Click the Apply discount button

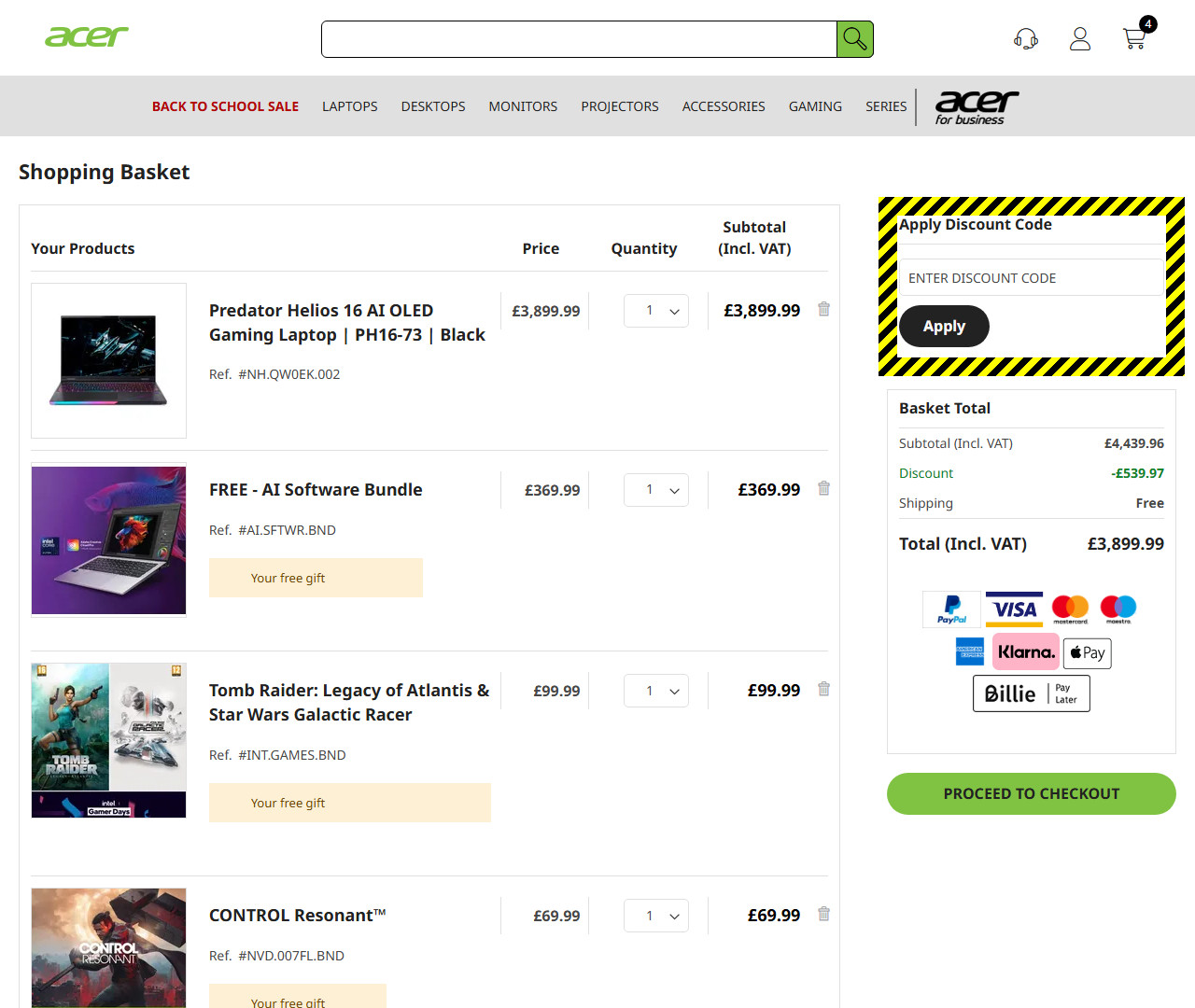[944, 326]
